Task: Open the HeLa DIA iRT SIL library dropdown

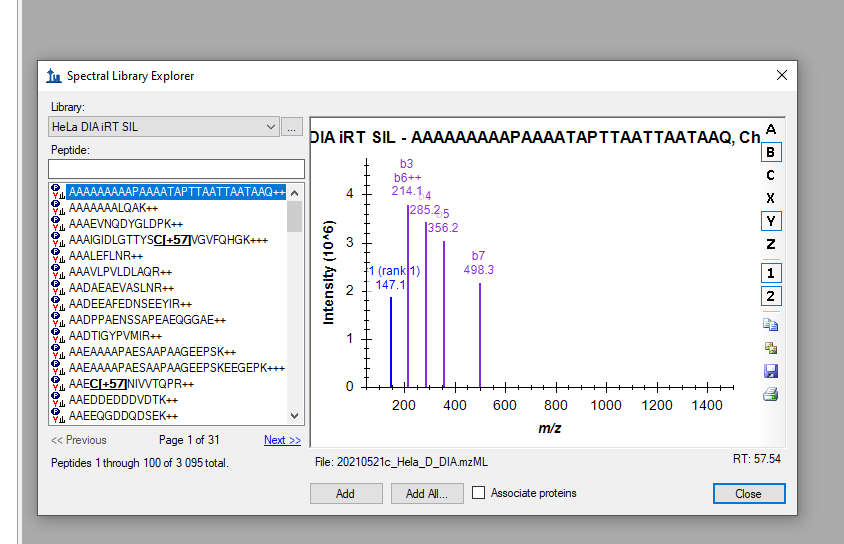Action: pyautogui.click(x=270, y=127)
